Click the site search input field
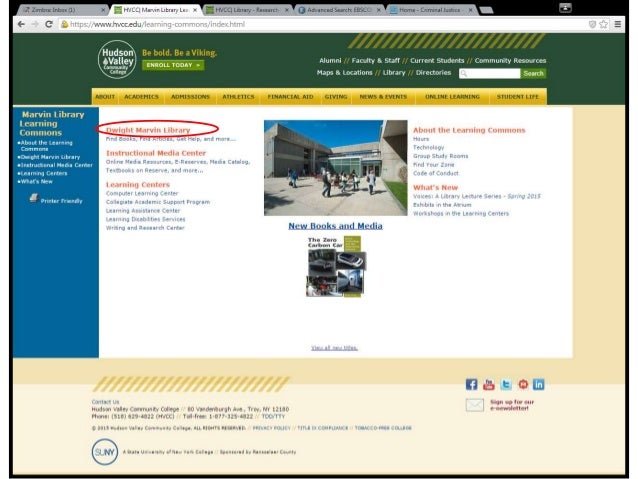 coord(489,73)
